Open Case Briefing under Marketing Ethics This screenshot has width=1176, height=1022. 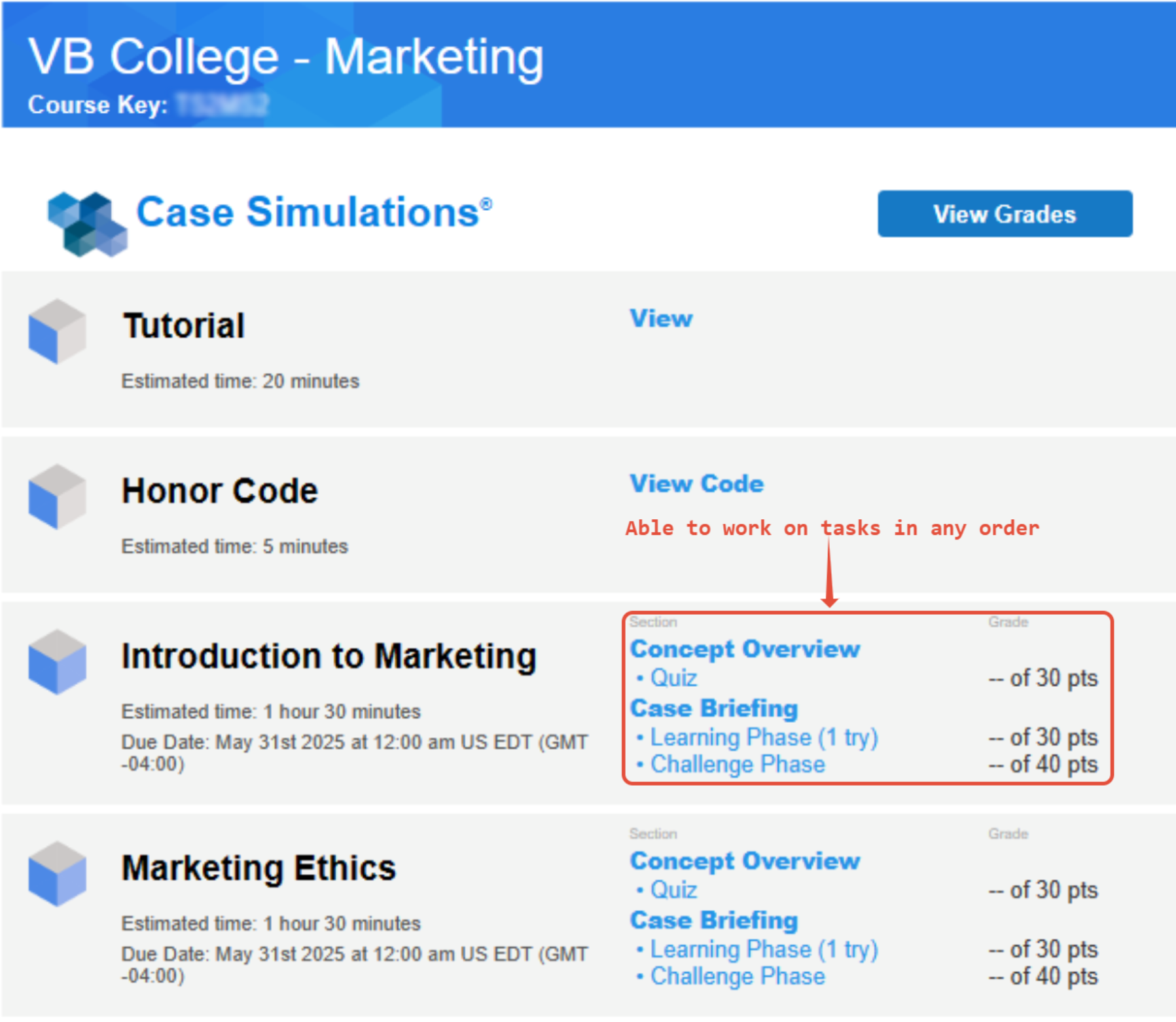click(713, 919)
